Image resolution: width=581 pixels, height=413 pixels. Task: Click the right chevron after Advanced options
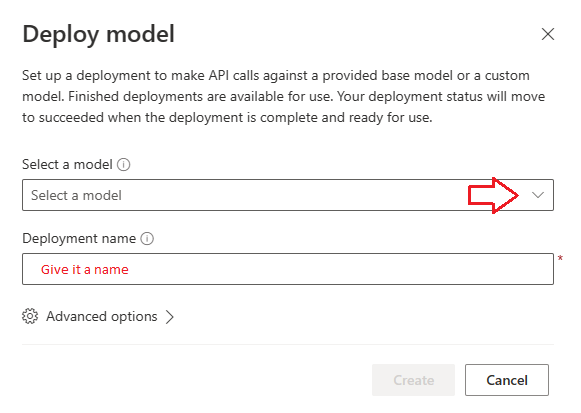170,317
